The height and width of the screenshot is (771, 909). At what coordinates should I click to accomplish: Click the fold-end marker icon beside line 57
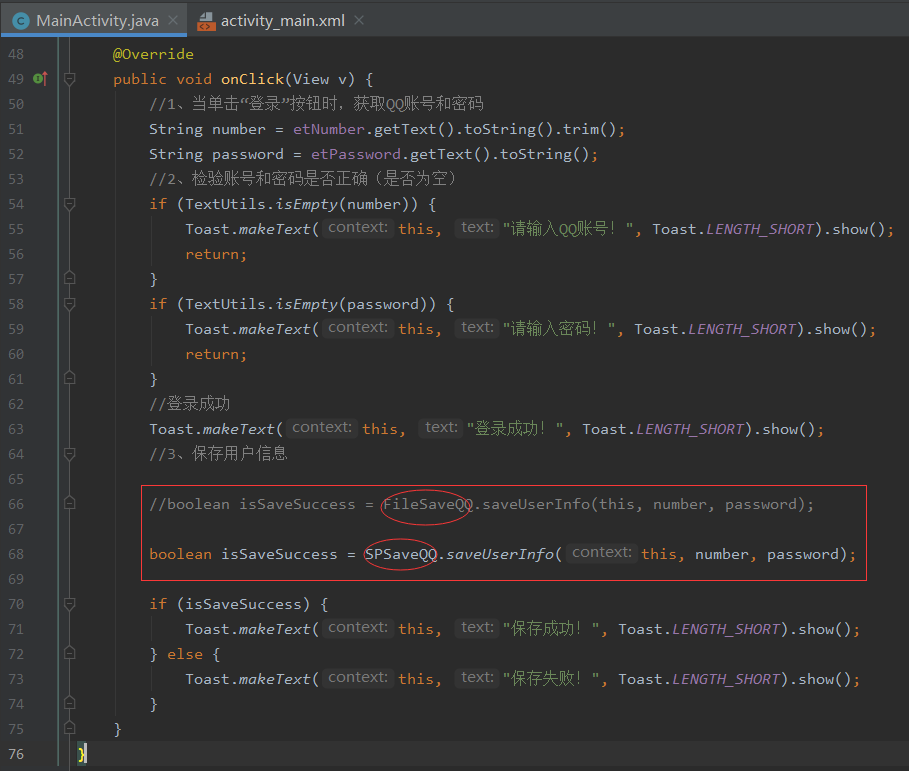click(69, 278)
